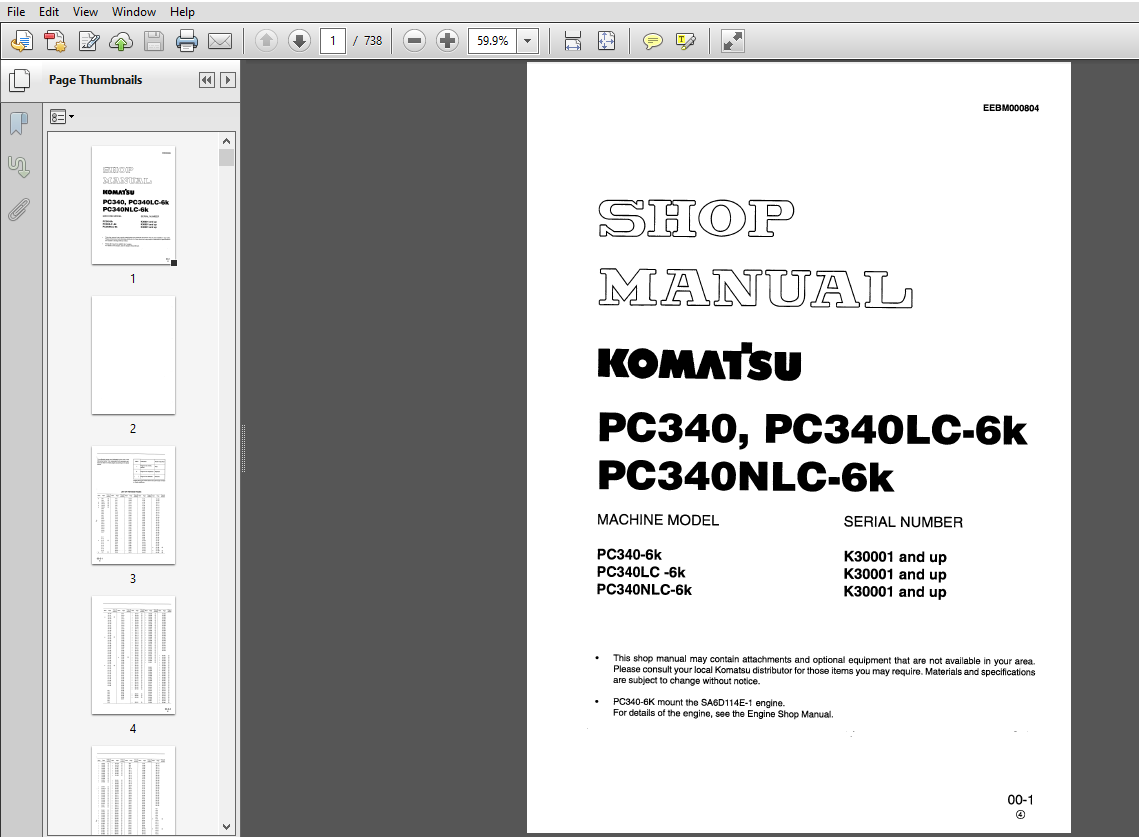Click the 'PC340LC -6k' model row text
1139x837 pixels.
(641, 573)
